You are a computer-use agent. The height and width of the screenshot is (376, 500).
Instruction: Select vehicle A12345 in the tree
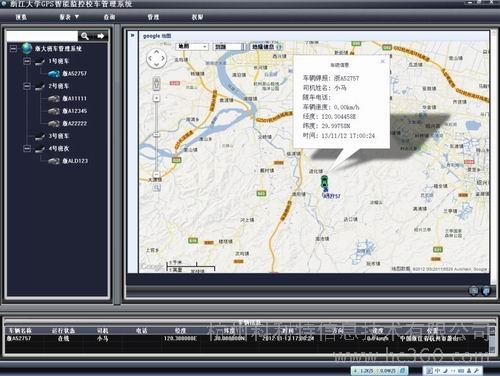75,111
